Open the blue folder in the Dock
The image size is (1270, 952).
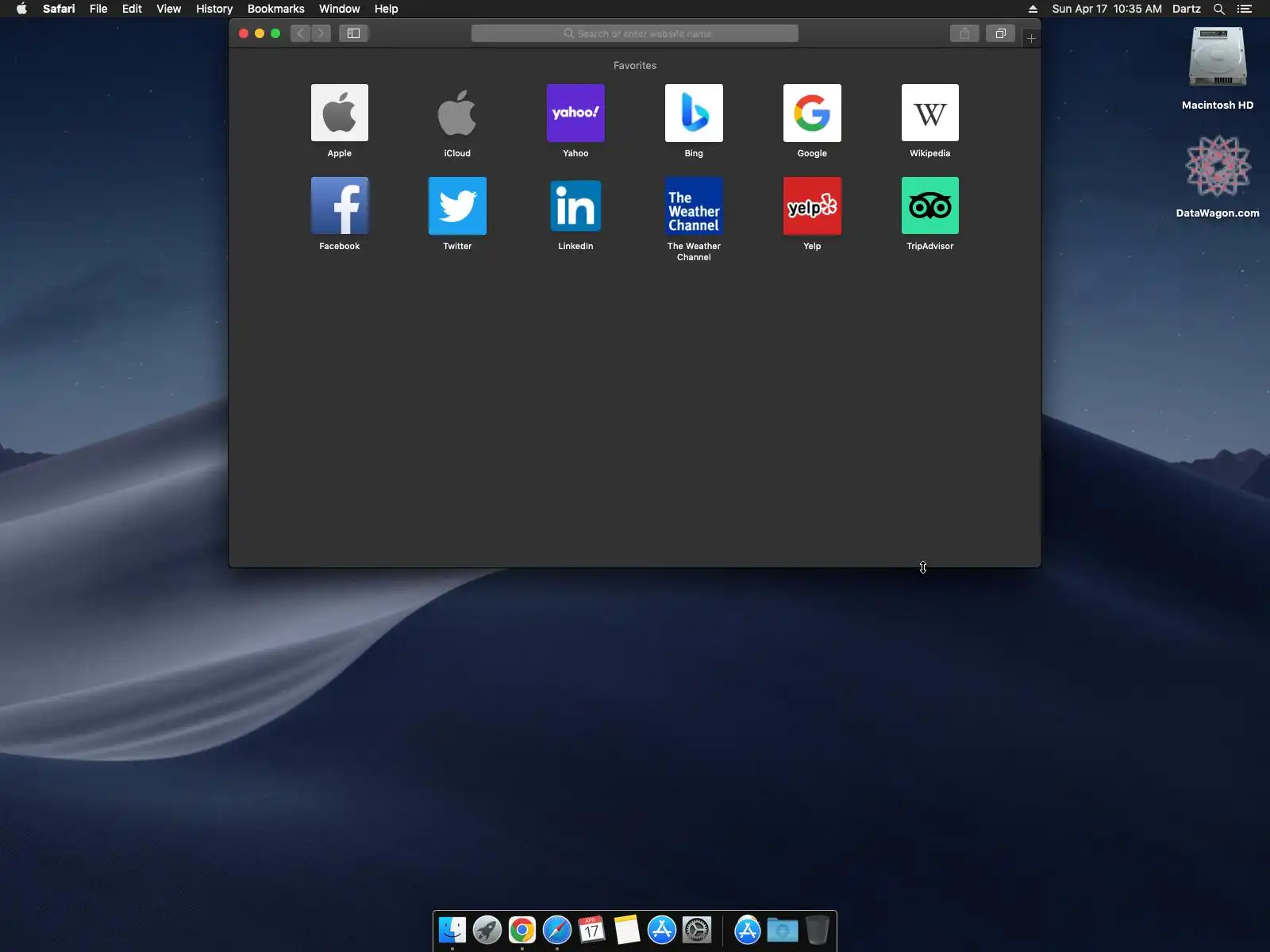pos(783,930)
